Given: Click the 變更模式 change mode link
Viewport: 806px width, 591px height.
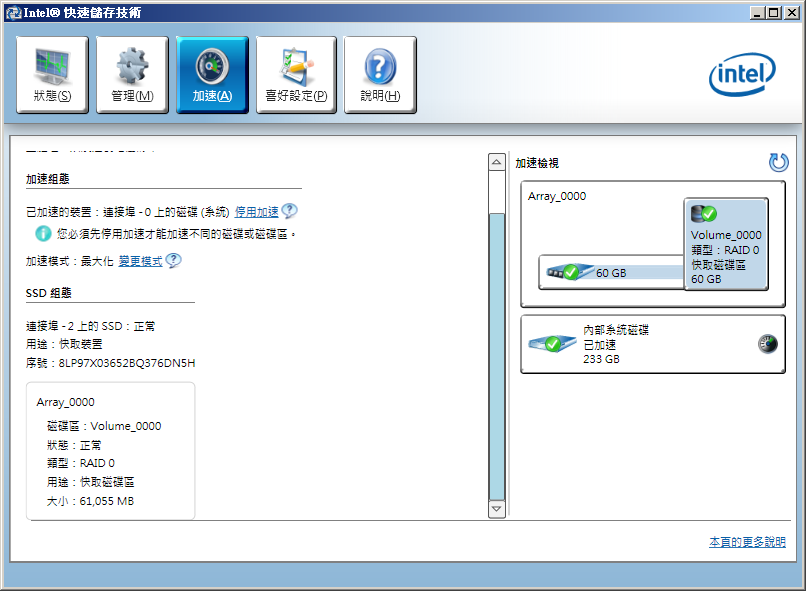Looking at the screenshot, I should (x=140, y=261).
